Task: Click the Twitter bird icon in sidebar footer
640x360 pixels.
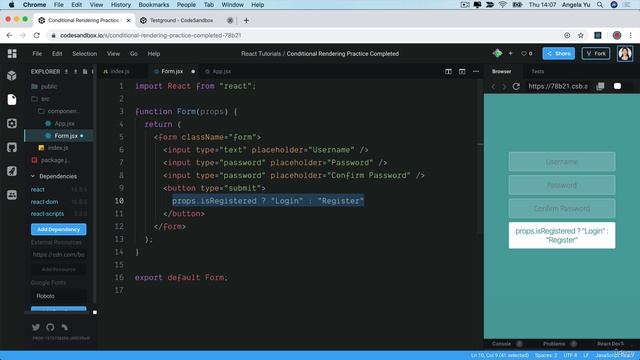Action: [36, 327]
